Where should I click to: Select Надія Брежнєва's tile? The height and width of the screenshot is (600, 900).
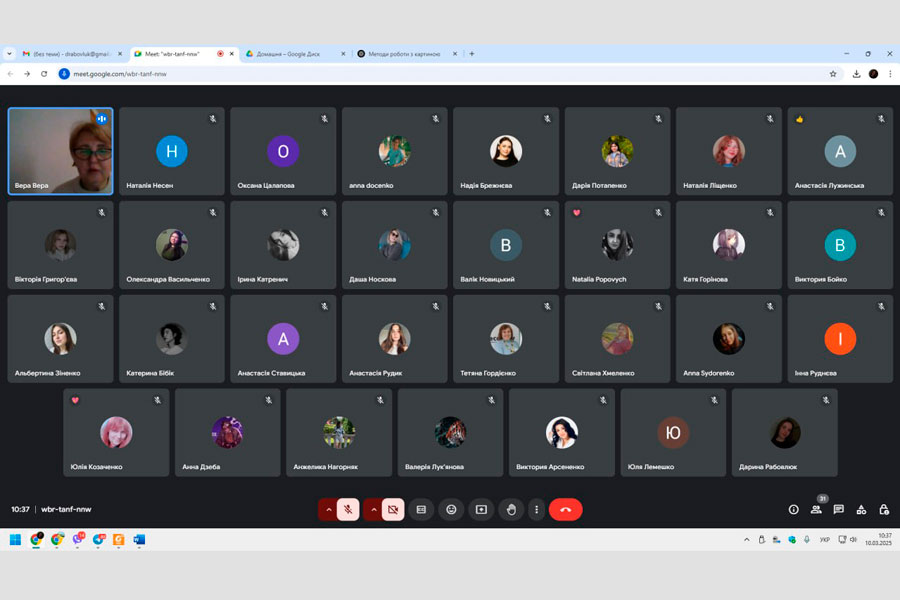point(506,151)
